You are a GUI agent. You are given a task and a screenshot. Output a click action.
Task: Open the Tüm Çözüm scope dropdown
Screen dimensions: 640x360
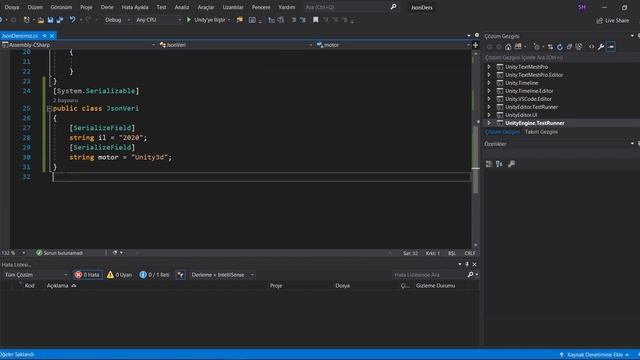(x=36, y=275)
